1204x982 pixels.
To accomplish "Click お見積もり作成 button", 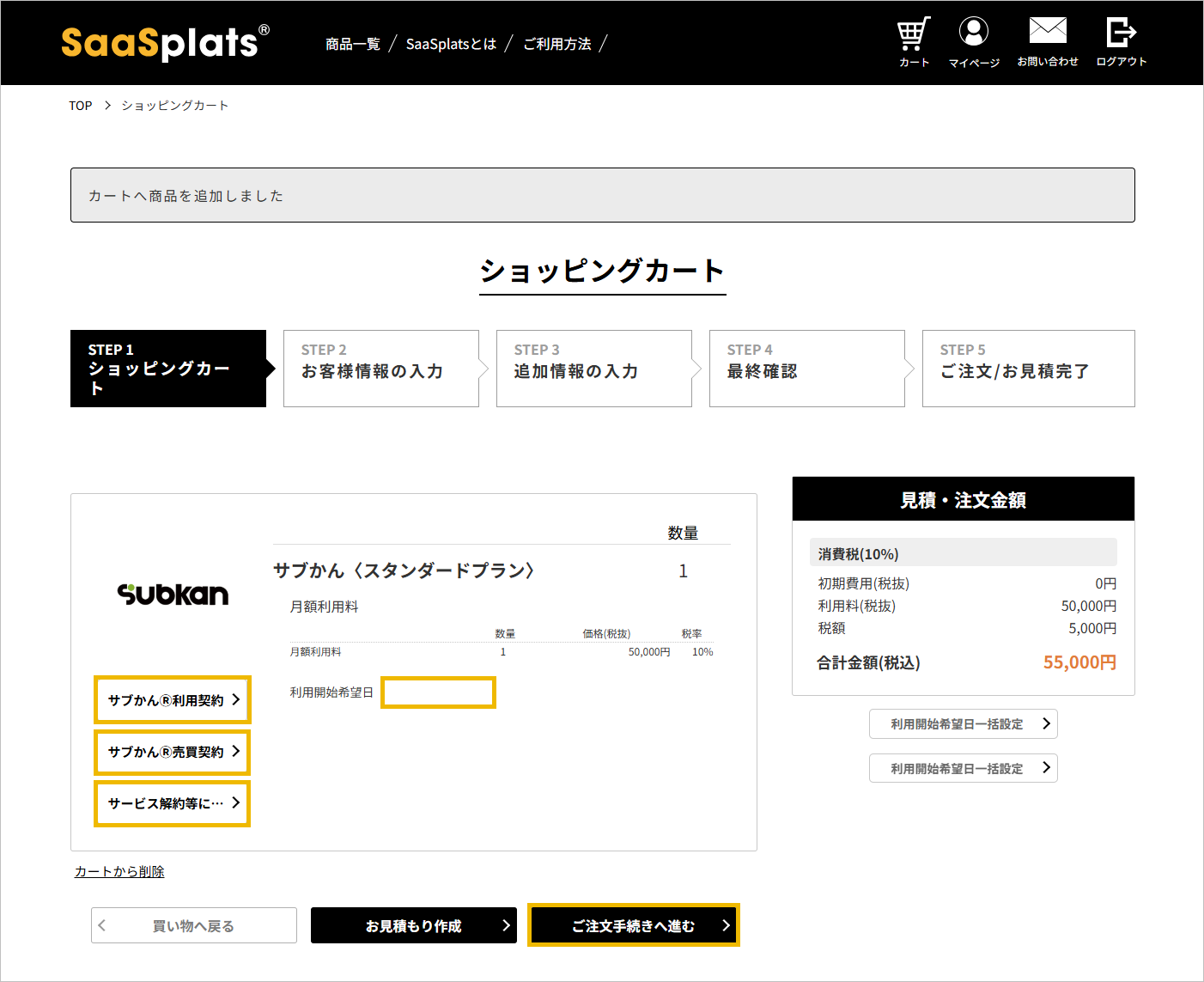I will 414,925.
